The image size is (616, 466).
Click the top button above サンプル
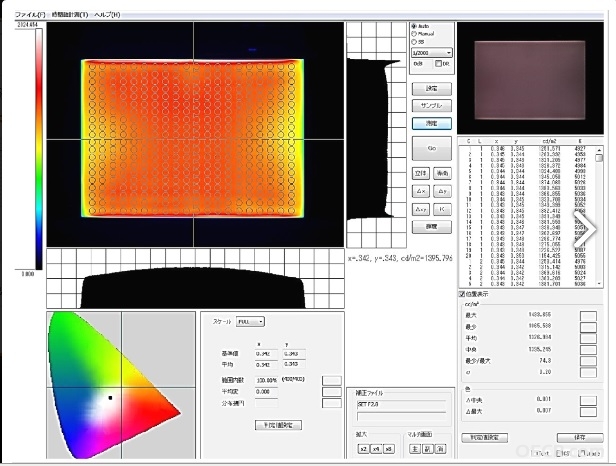(x=431, y=89)
